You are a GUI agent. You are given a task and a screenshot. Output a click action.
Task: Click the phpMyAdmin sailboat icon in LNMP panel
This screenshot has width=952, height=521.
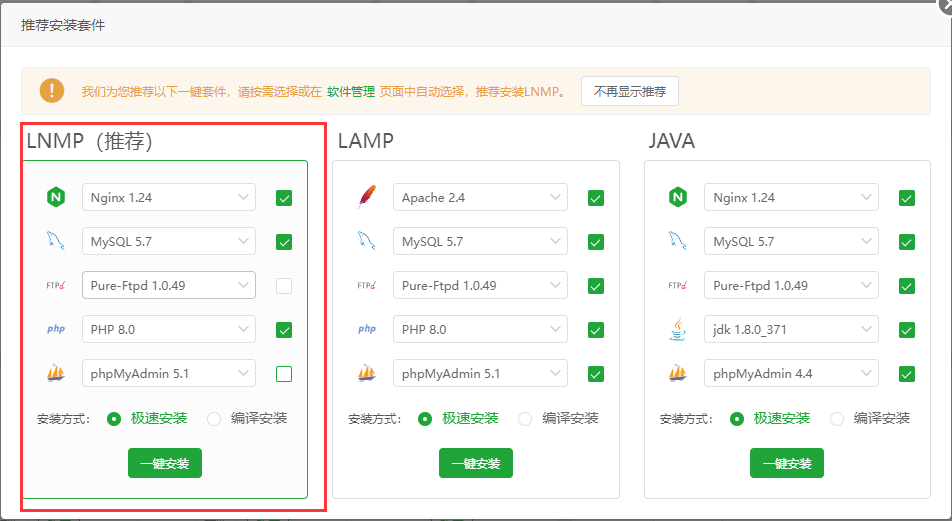(x=56, y=373)
